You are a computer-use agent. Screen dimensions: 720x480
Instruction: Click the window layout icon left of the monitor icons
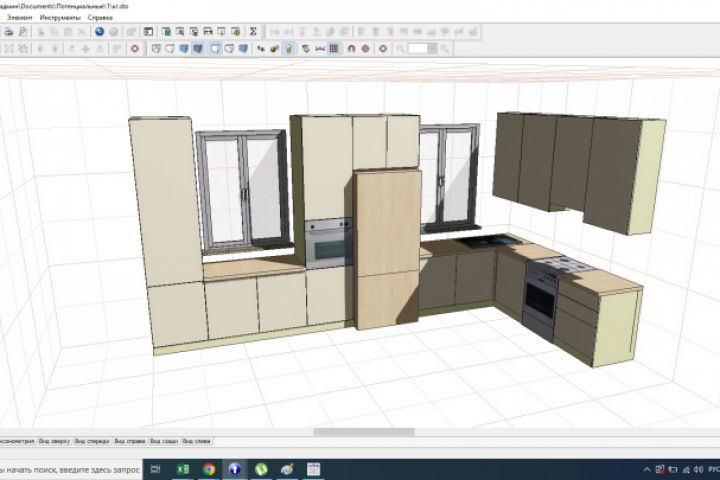pyautogui.click(x=148, y=32)
